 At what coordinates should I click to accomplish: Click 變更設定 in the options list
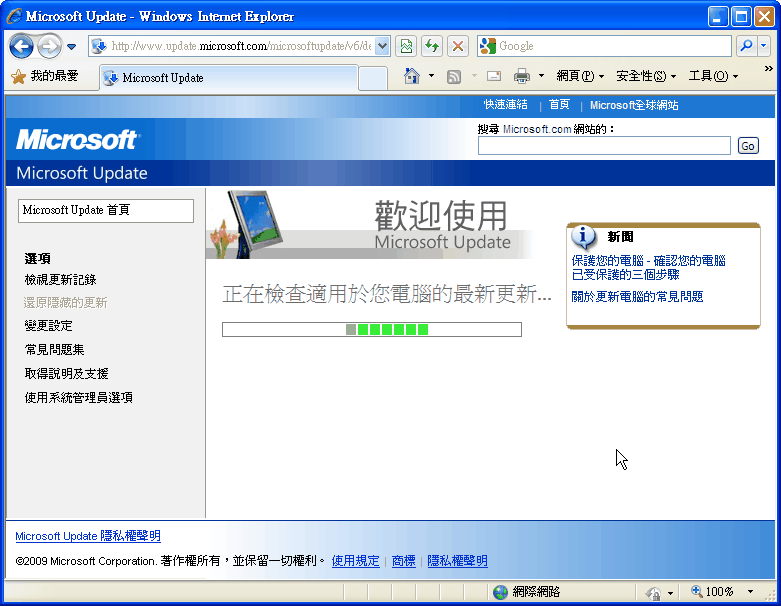point(48,326)
